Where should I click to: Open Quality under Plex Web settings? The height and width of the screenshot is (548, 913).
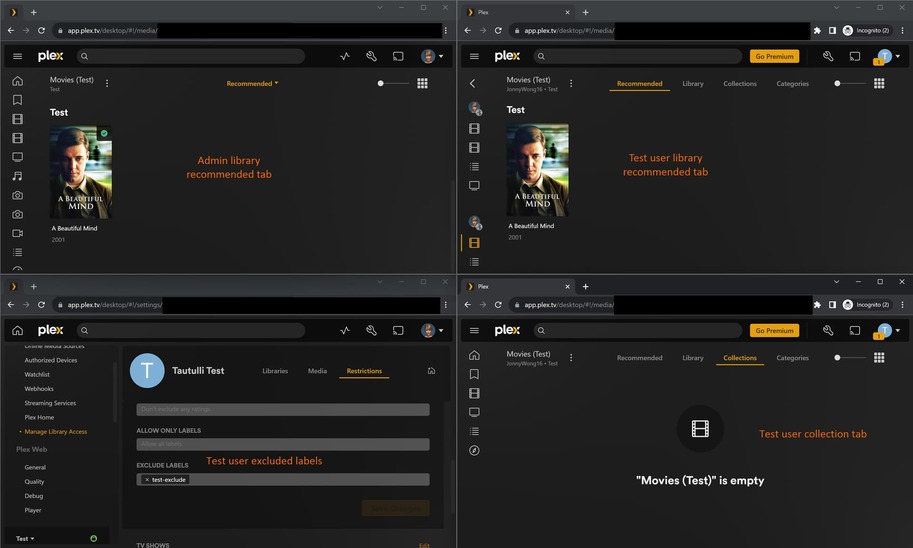tap(34, 482)
